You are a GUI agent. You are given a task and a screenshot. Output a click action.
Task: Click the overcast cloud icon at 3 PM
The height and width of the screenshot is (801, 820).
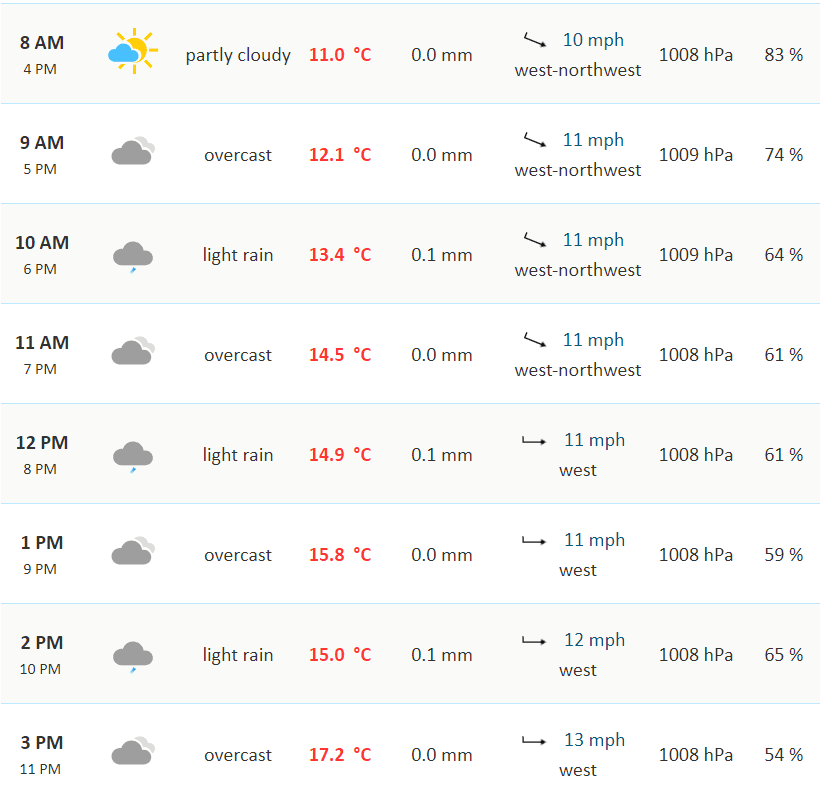point(132,752)
